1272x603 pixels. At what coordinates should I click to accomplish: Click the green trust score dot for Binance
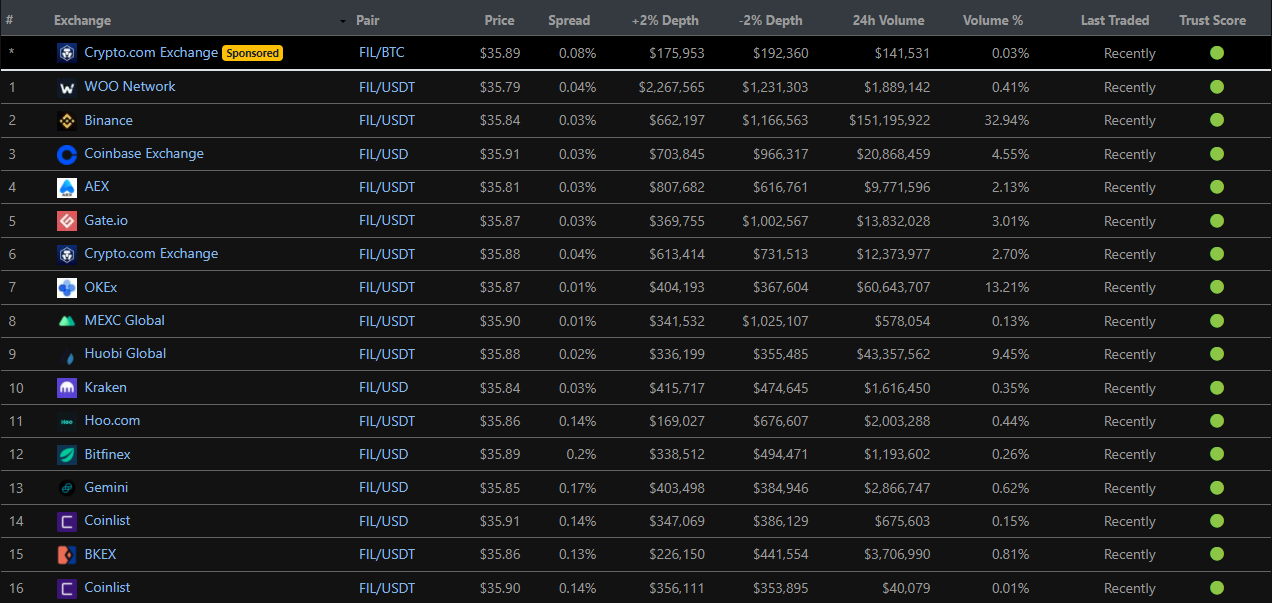point(1217,120)
